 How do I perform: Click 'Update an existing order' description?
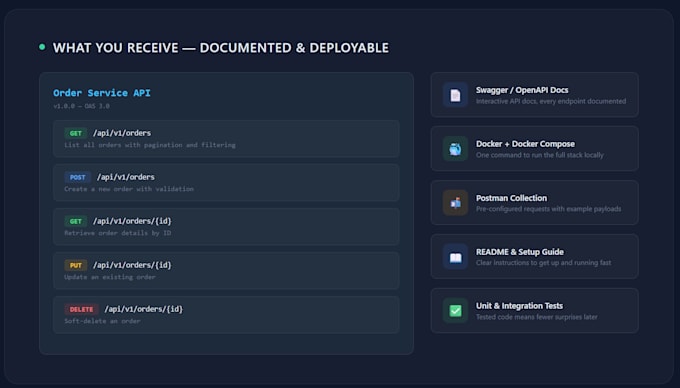(x=109, y=277)
